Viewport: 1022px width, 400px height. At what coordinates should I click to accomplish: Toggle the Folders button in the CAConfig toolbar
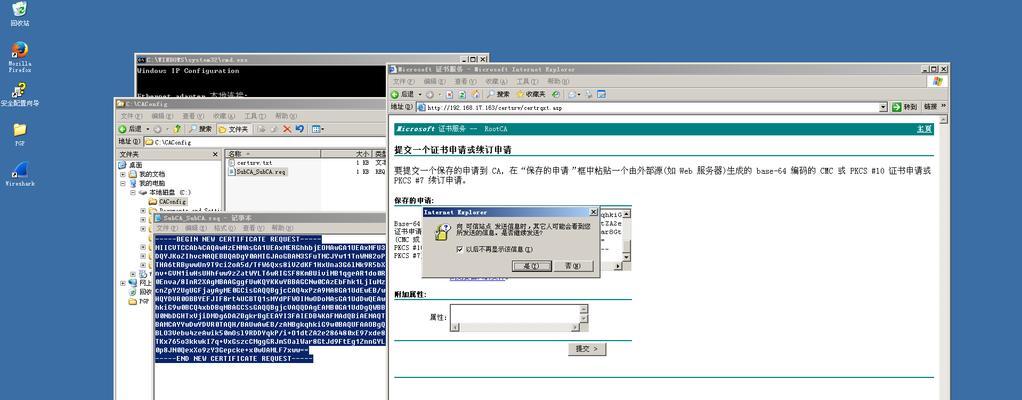point(234,129)
